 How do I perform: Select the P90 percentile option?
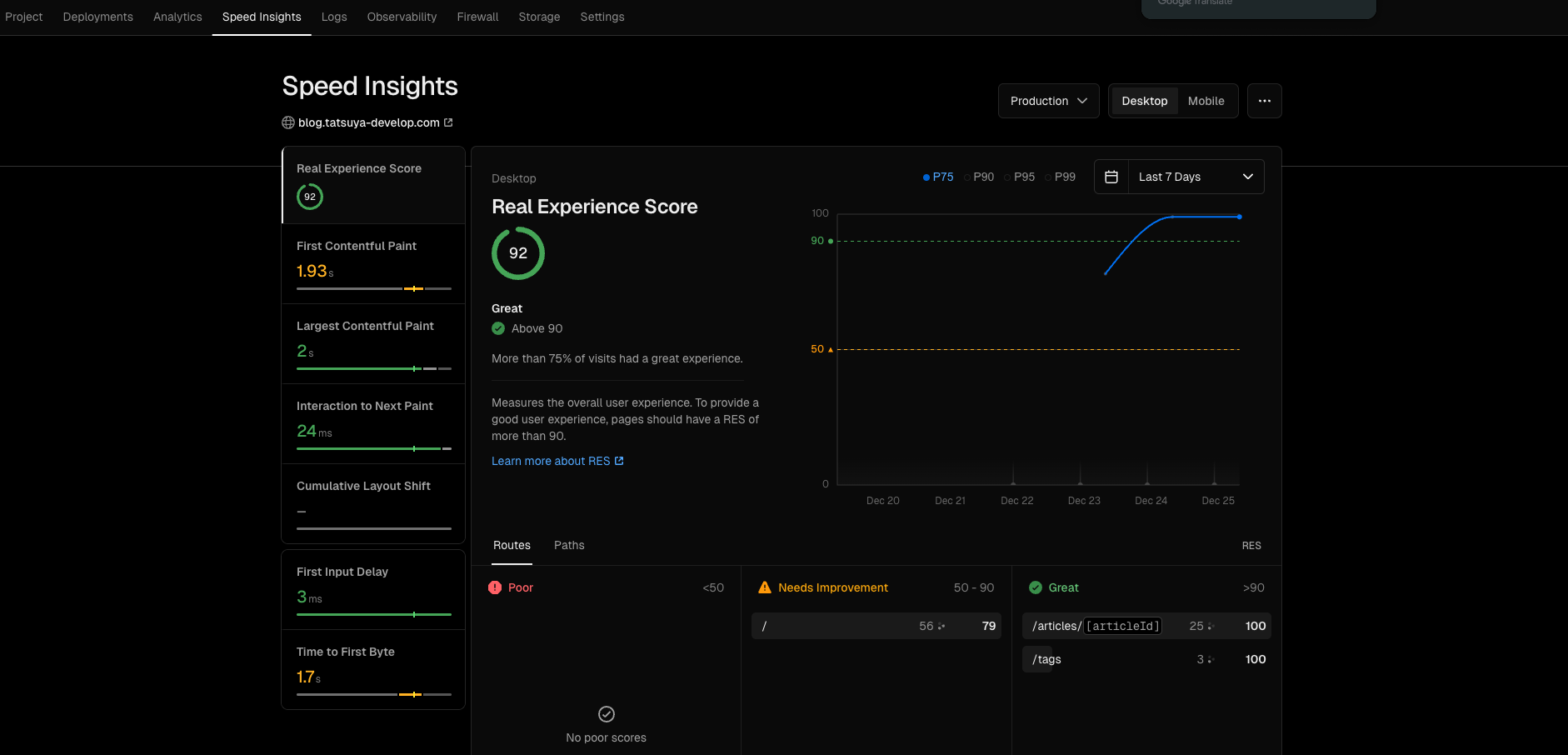pyautogui.click(x=979, y=177)
